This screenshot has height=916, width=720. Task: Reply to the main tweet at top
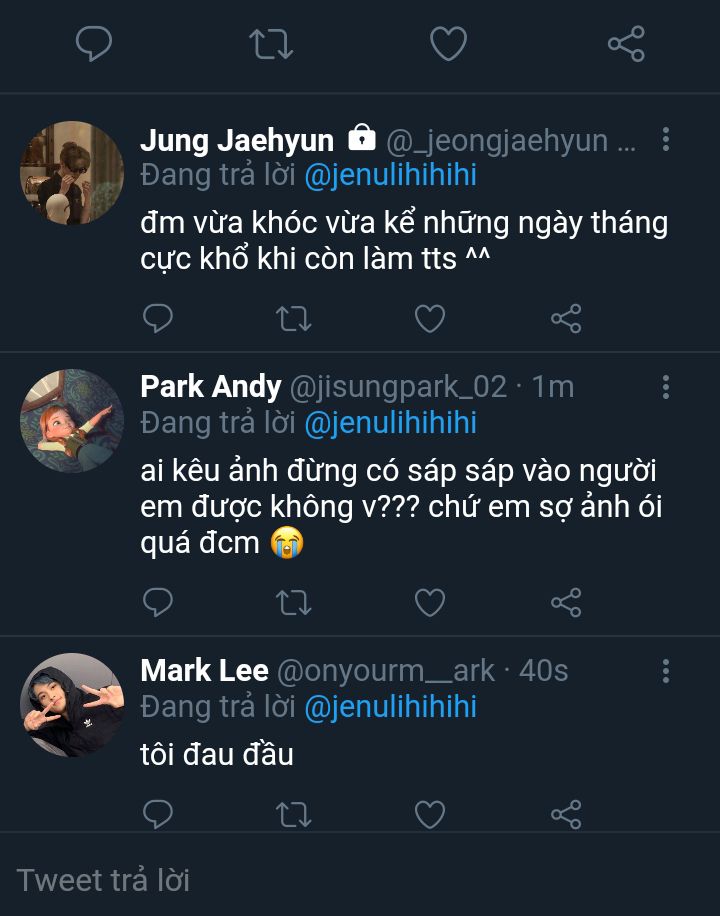coord(94,44)
